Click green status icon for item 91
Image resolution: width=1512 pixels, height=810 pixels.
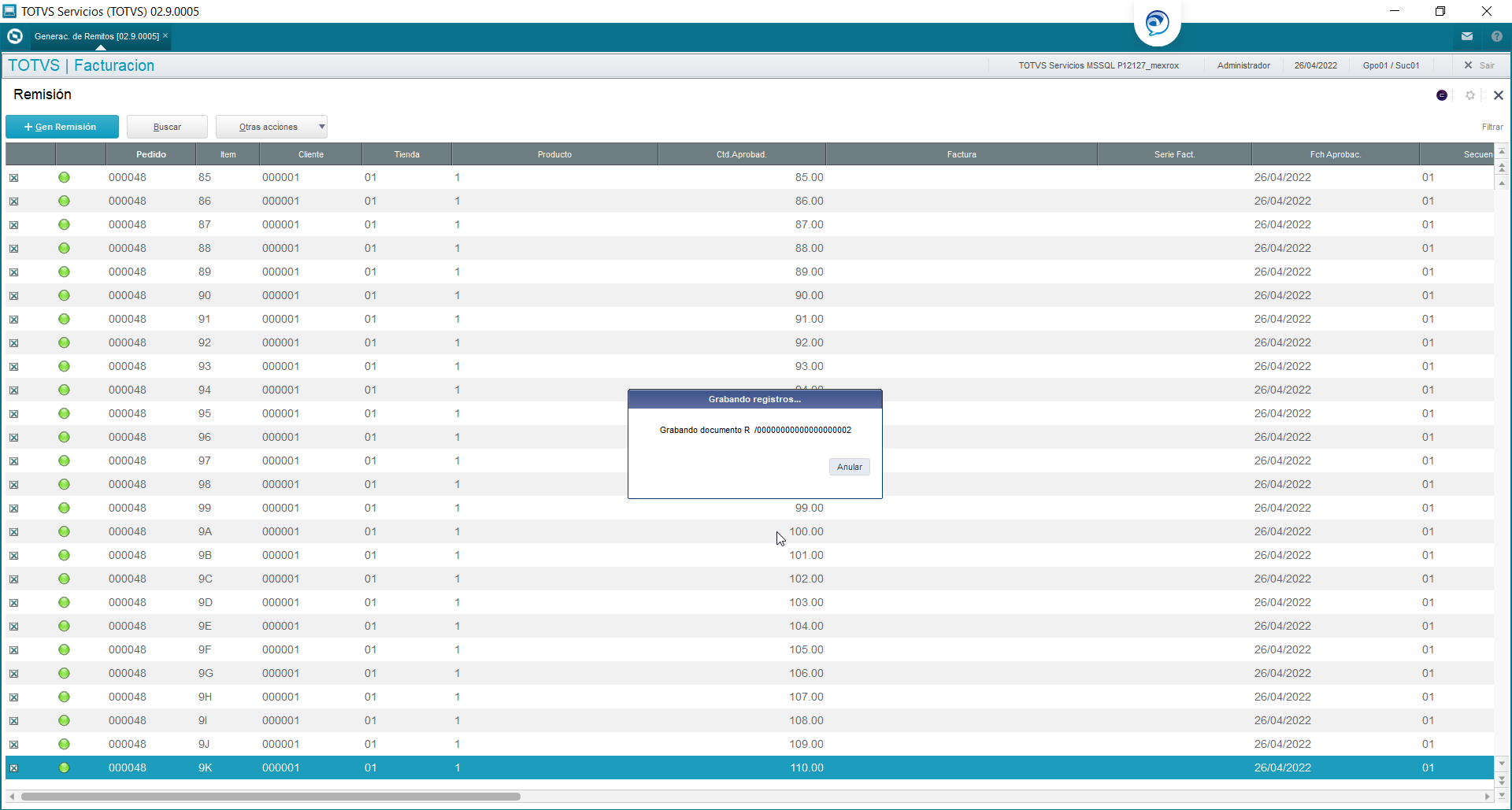[64, 319]
